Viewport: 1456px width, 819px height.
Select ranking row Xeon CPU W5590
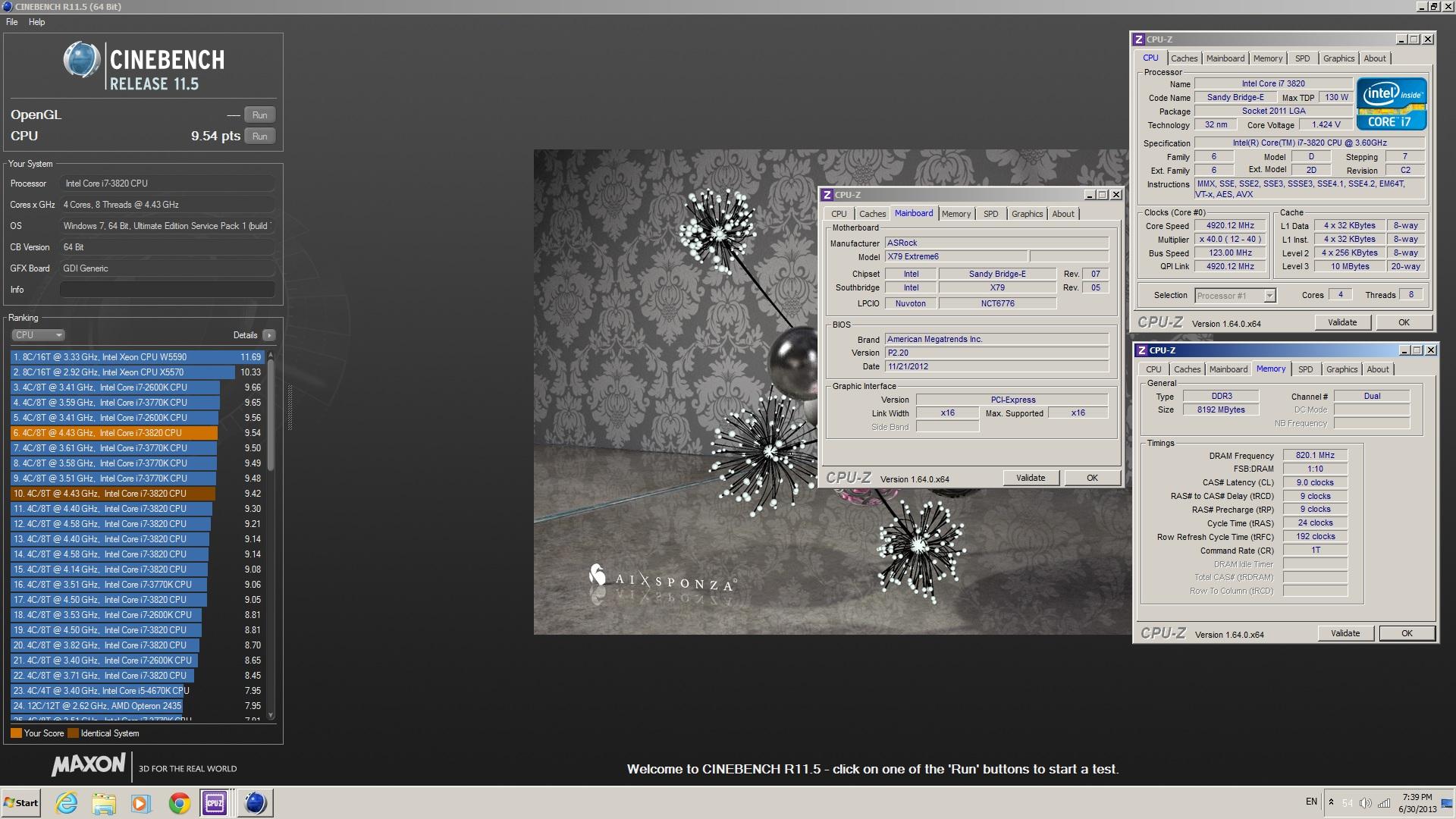click(137, 357)
